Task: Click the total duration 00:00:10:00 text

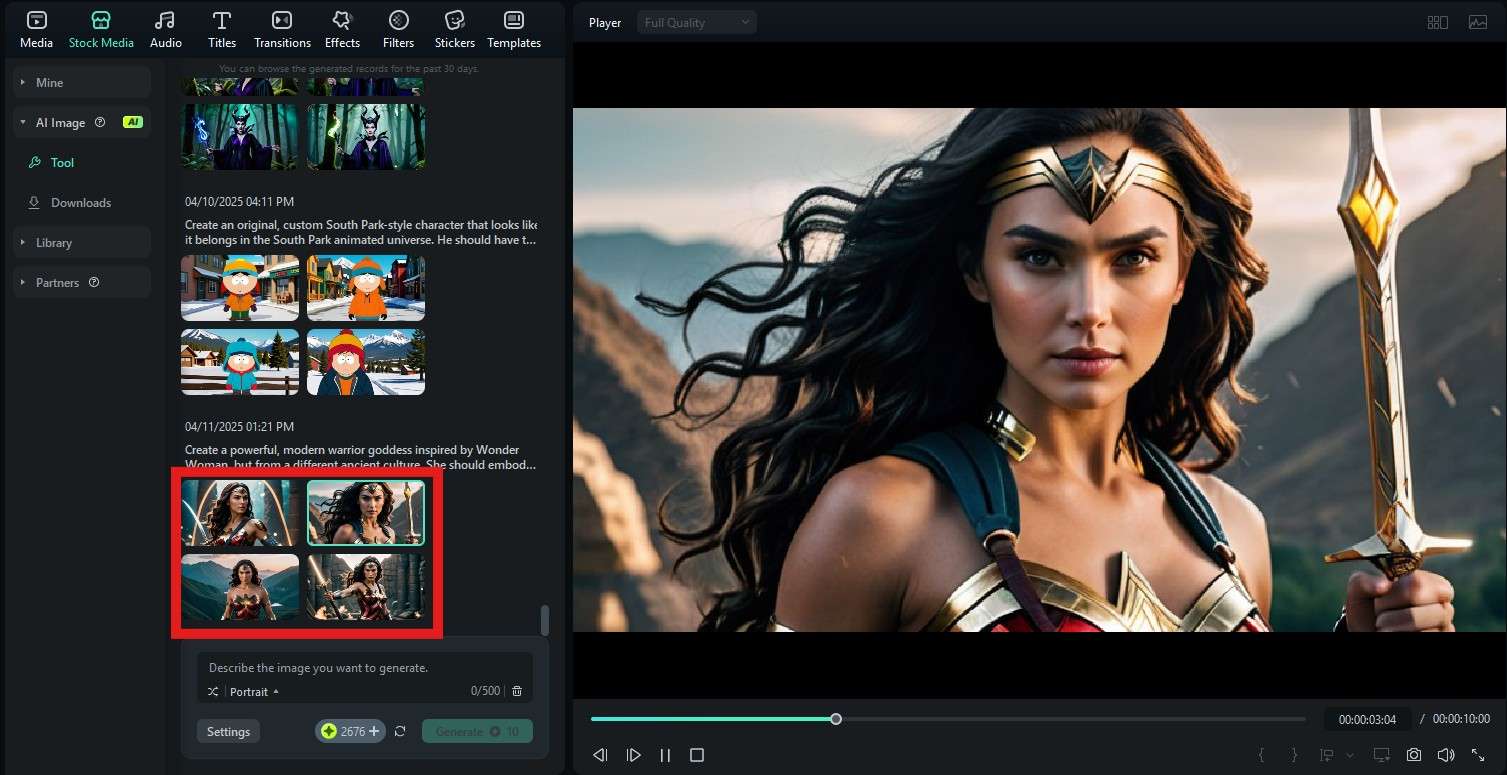Action: click(x=1461, y=719)
